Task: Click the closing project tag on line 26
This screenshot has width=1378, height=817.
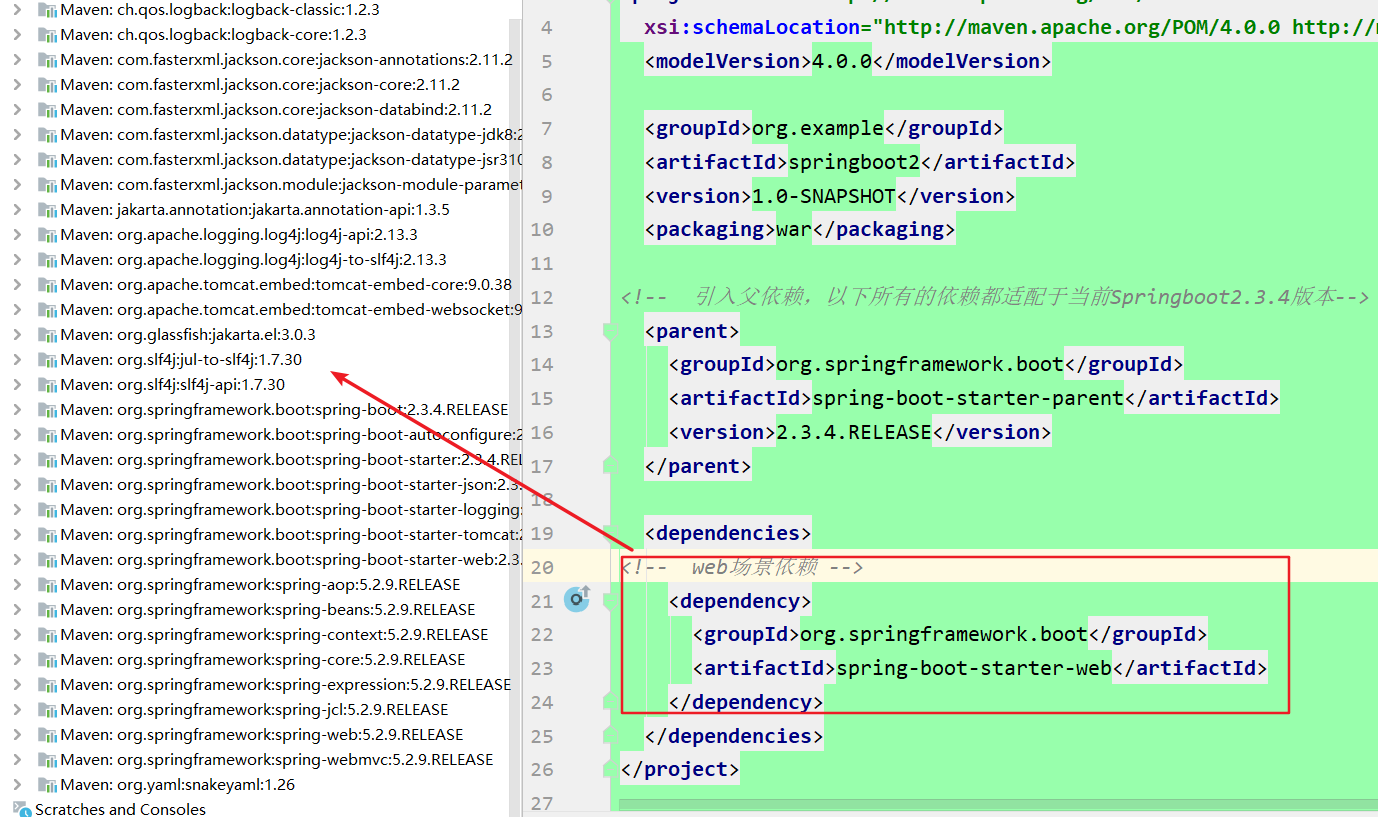Action: coord(679,769)
